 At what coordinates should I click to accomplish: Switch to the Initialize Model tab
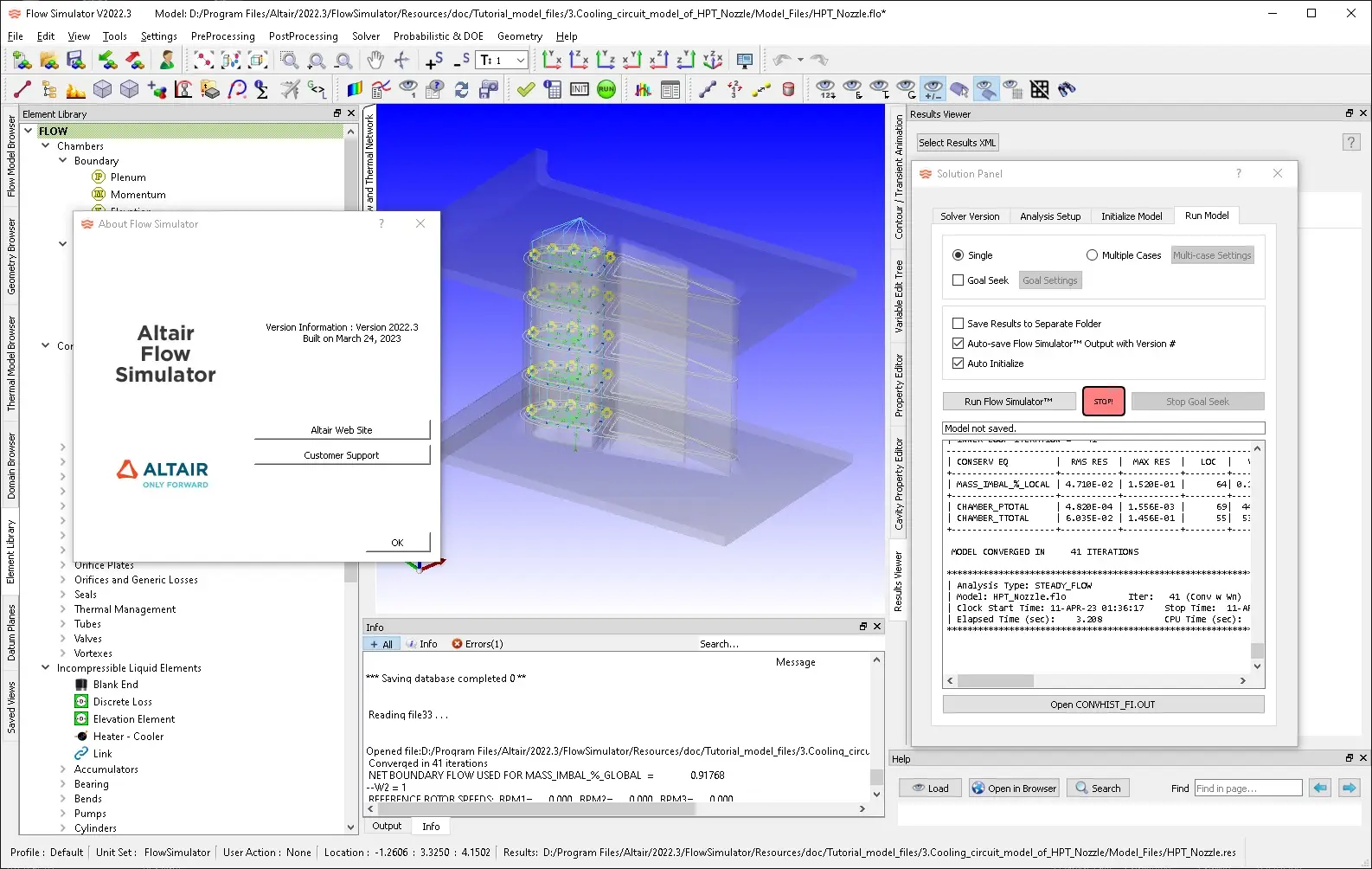pyautogui.click(x=1132, y=216)
